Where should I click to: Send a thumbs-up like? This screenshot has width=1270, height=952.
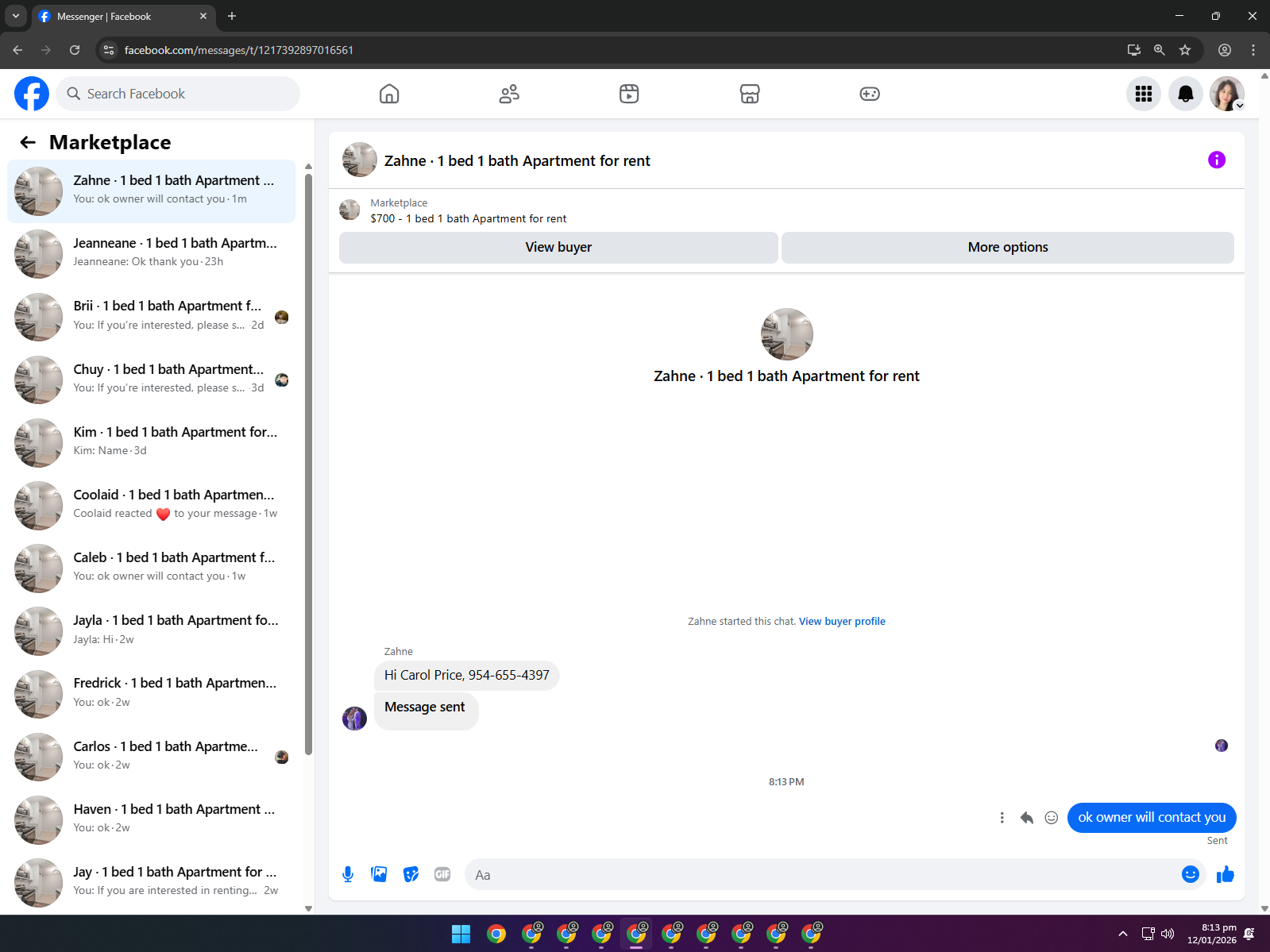coord(1226,874)
